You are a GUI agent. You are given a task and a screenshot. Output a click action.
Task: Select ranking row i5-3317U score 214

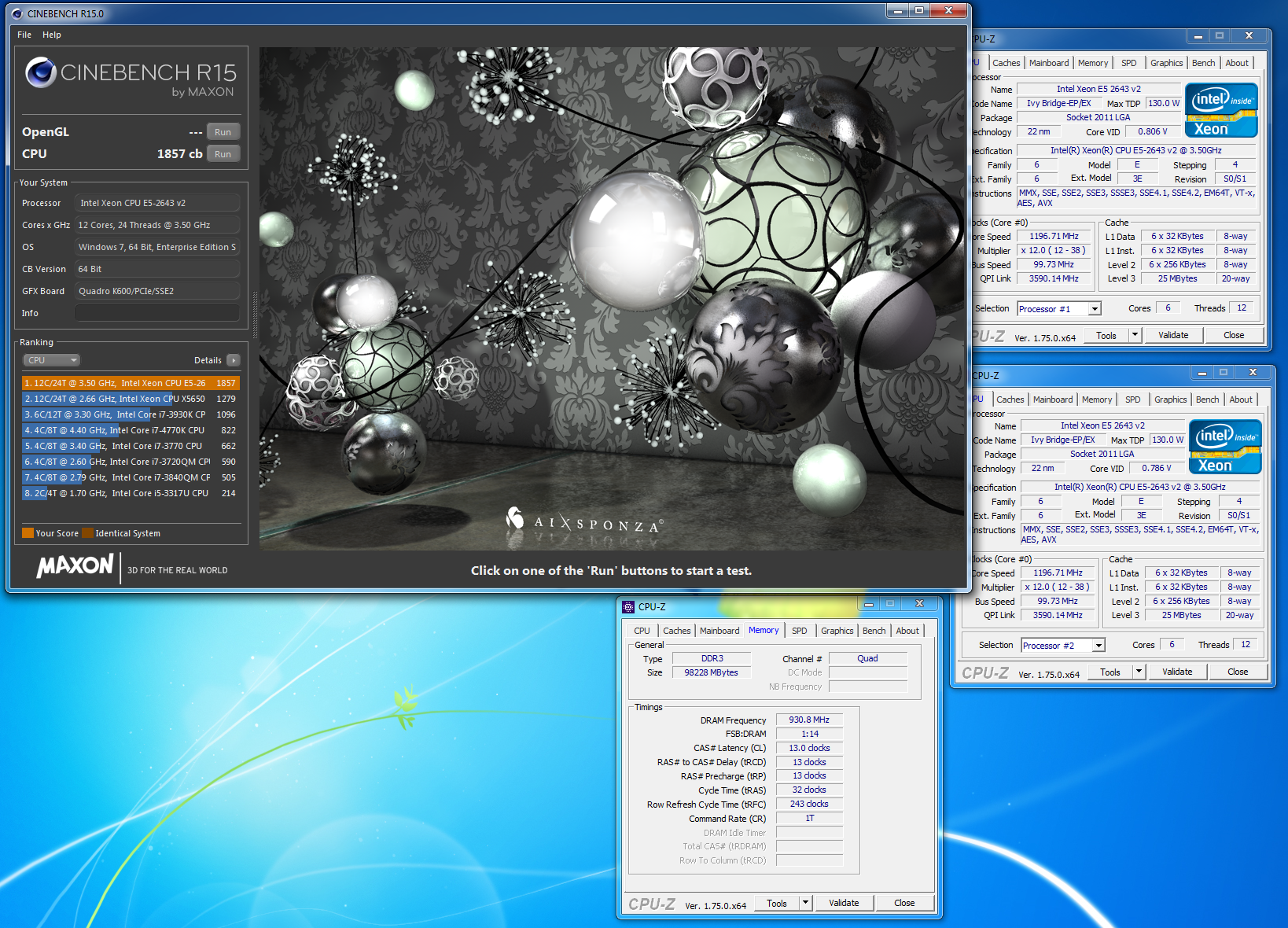tap(131, 493)
